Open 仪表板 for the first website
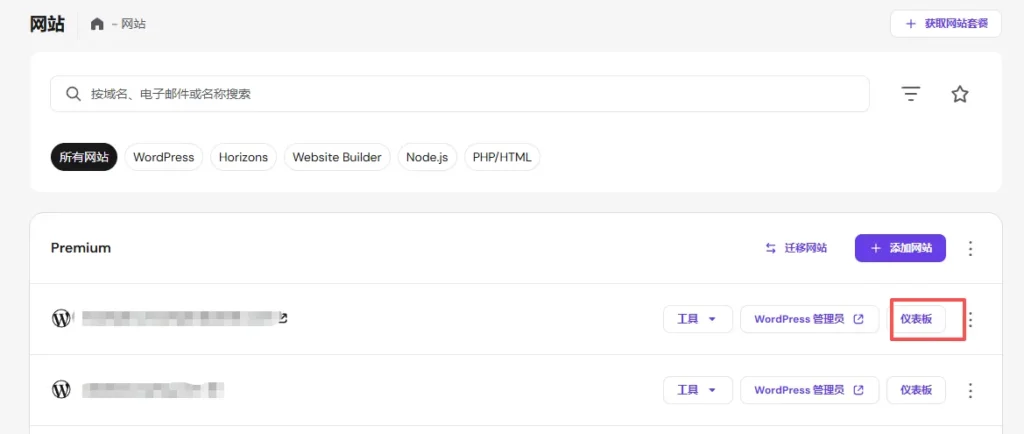Screen dimensions: 1024x434 tap(916, 320)
